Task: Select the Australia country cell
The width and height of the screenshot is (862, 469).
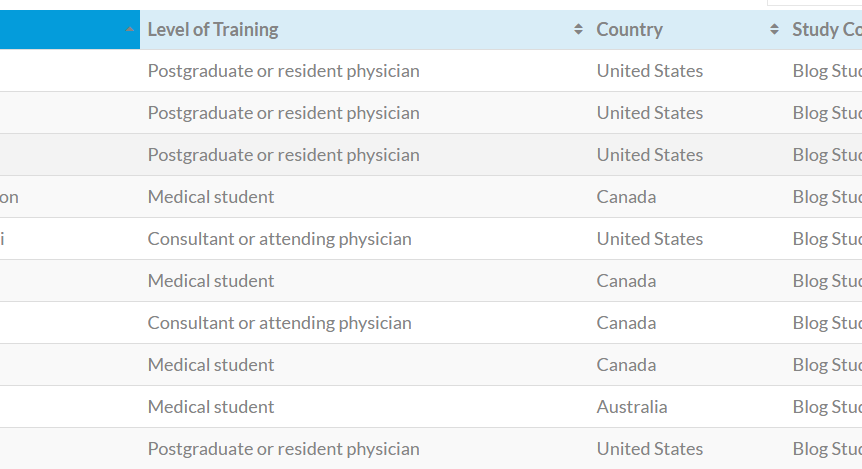Action: point(631,407)
